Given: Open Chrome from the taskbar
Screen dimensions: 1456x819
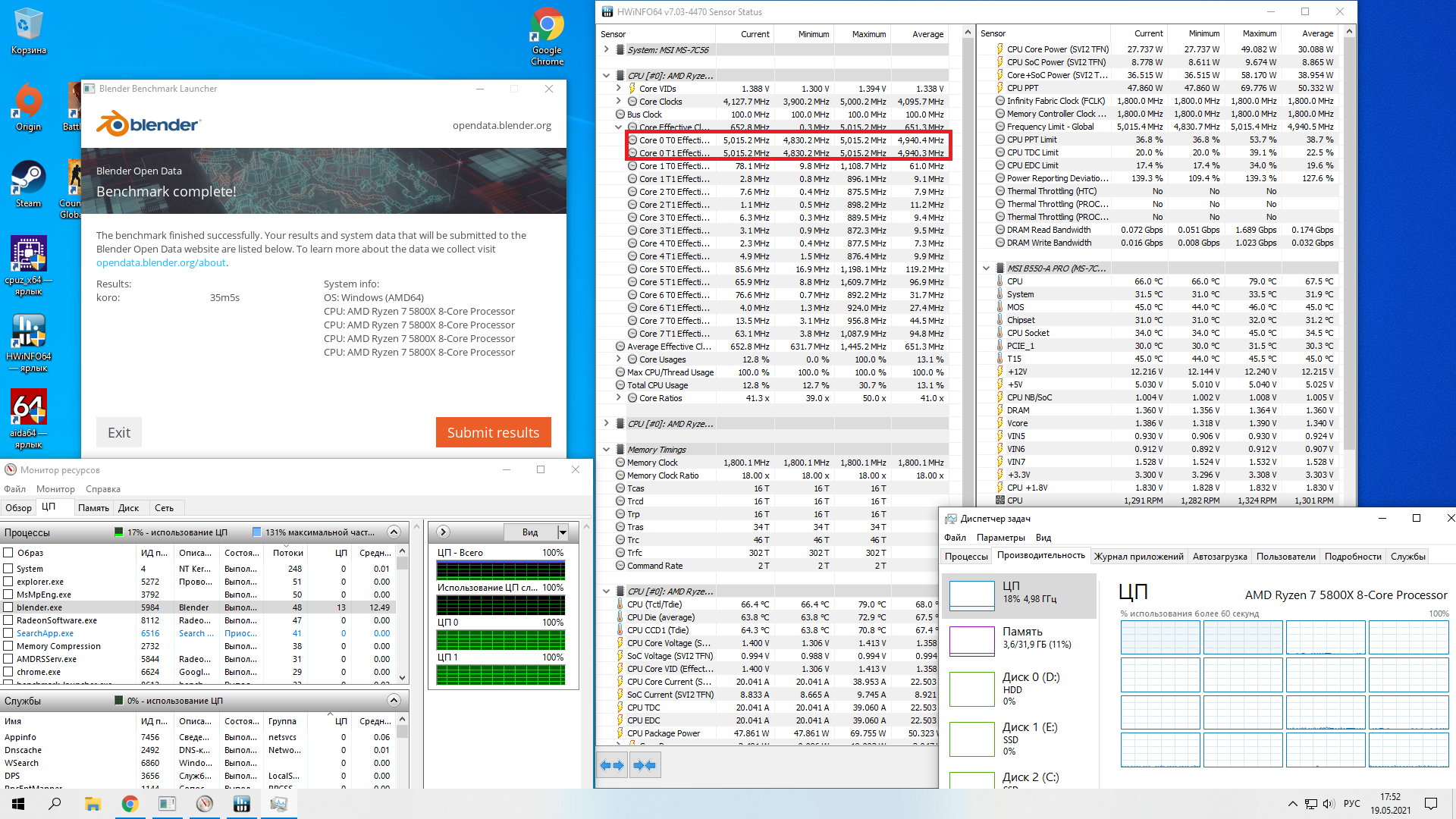Looking at the screenshot, I should (130, 804).
